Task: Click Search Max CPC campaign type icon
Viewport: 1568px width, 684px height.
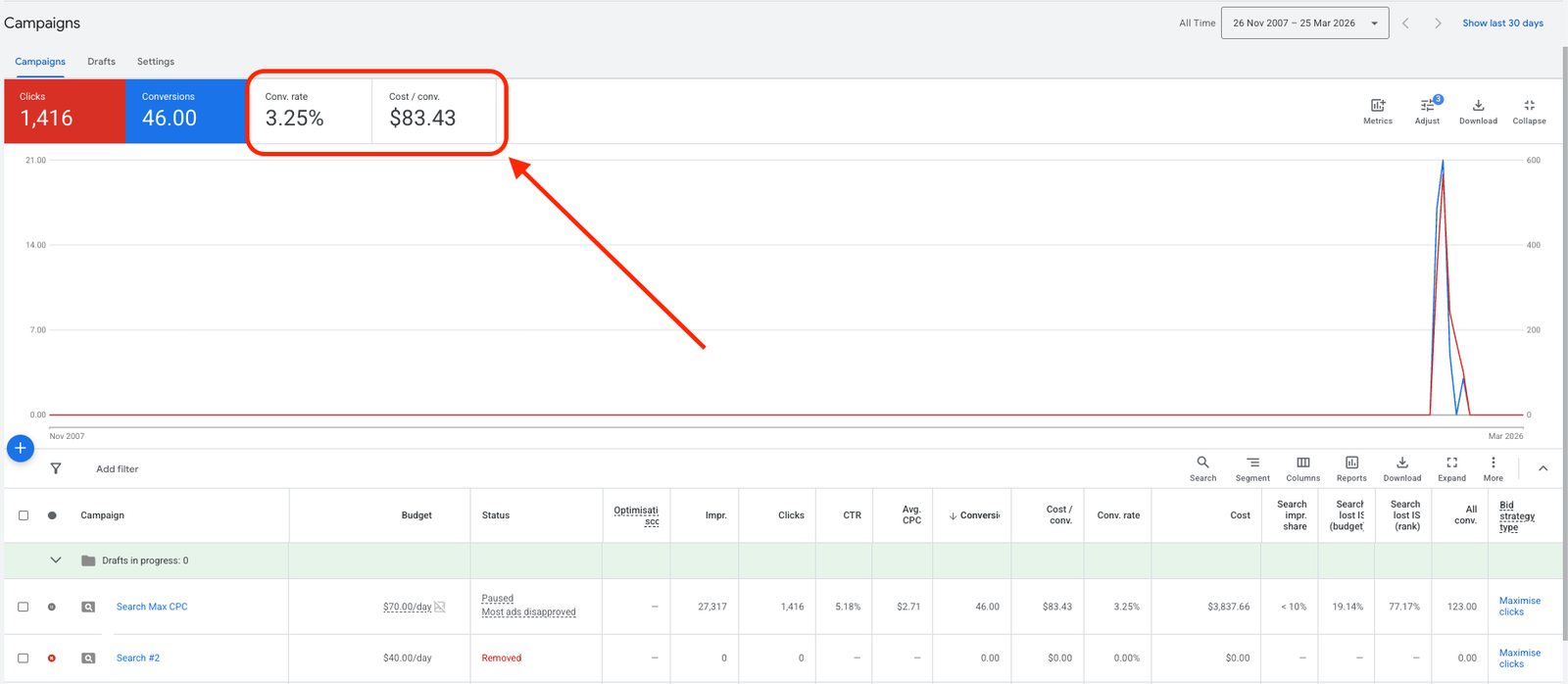Action: tap(88, 607)
